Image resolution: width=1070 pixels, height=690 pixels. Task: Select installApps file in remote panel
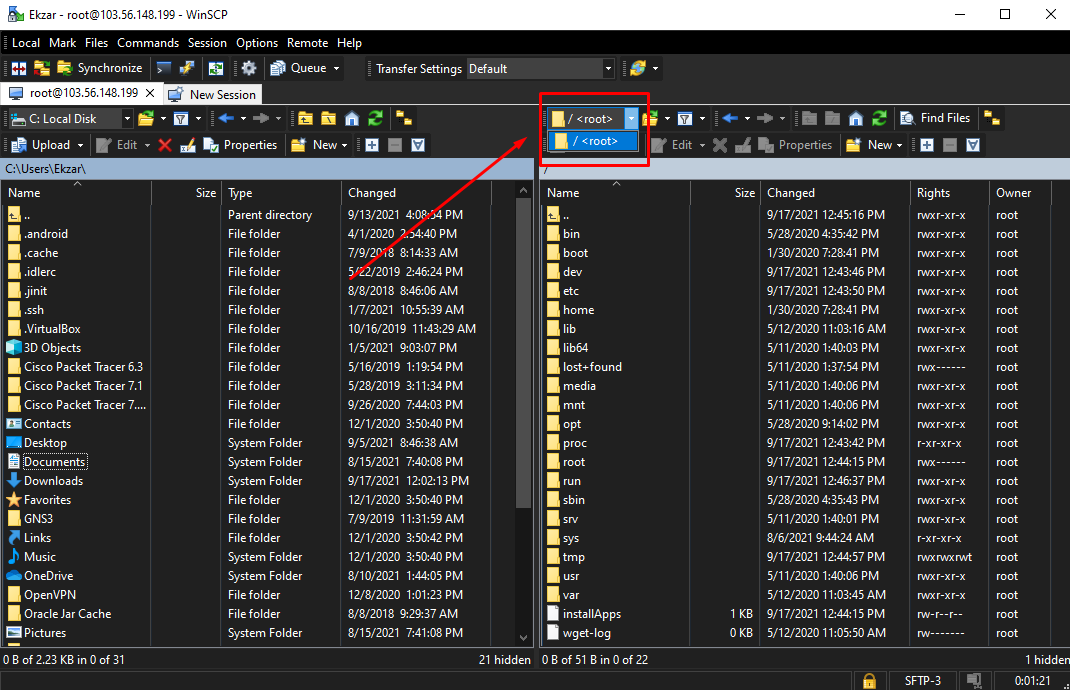(x=592, y=614)
